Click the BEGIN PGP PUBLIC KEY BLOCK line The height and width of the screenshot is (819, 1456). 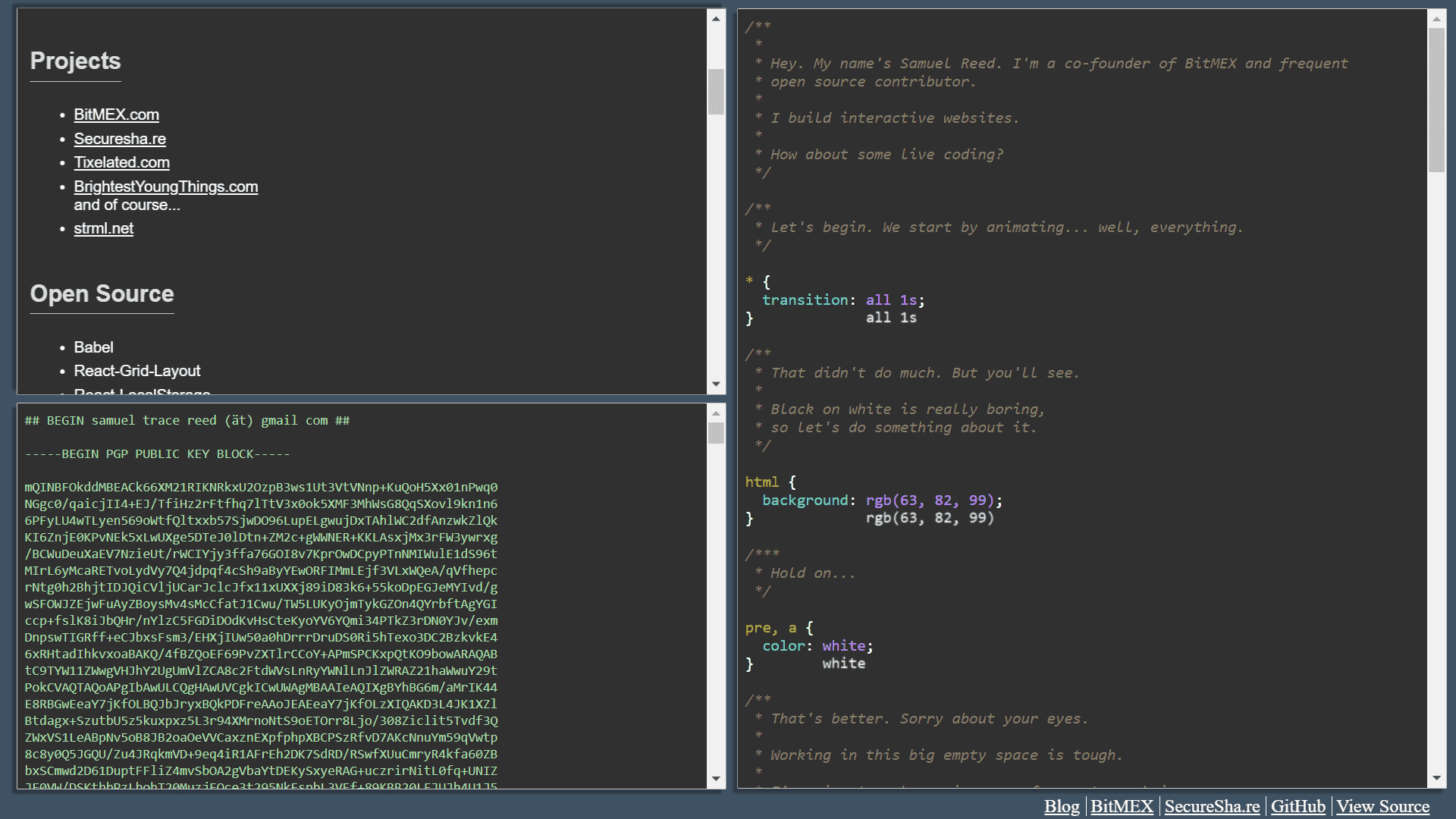click(157, 454)
